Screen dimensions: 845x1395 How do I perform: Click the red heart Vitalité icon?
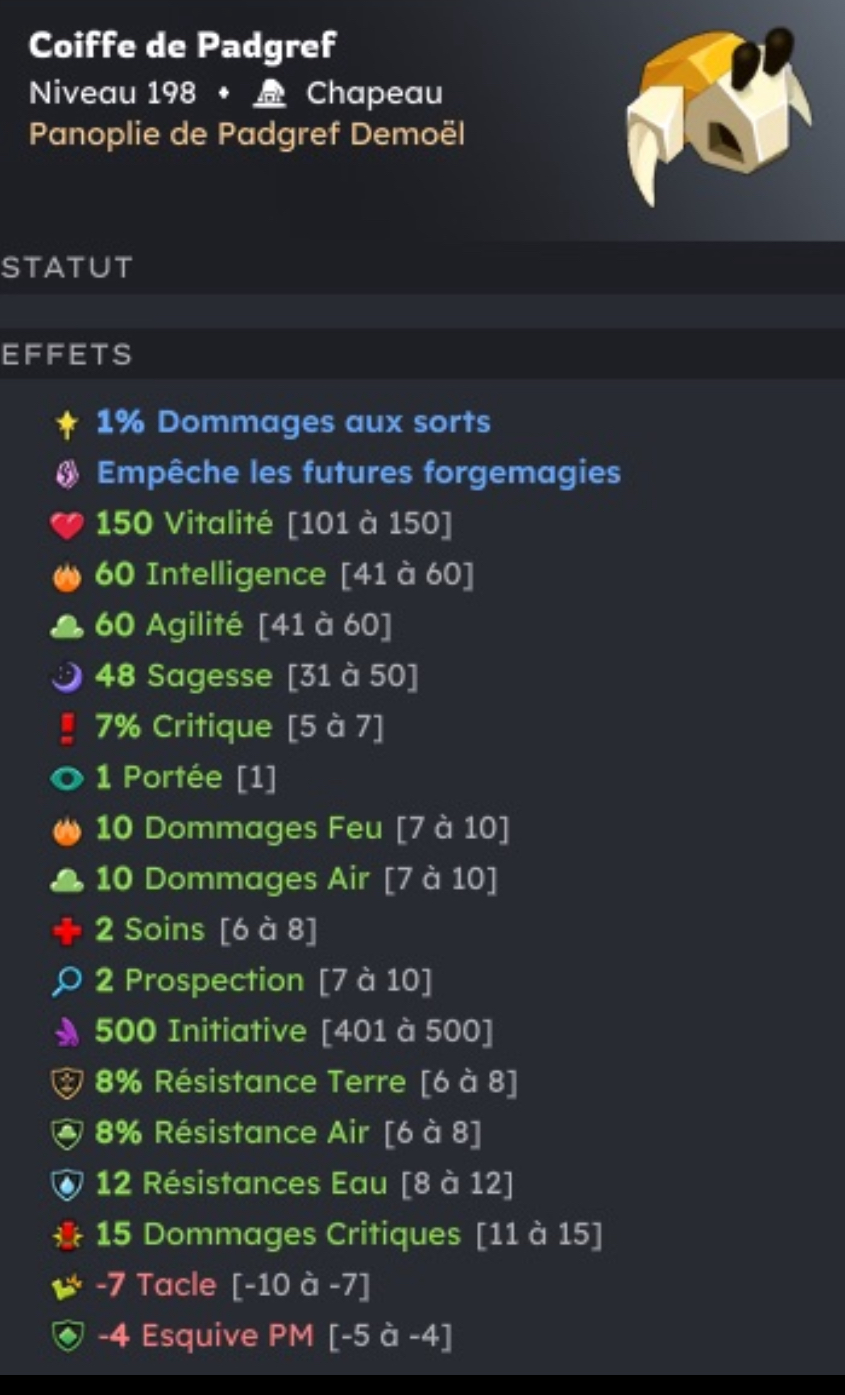pos(67,525)
